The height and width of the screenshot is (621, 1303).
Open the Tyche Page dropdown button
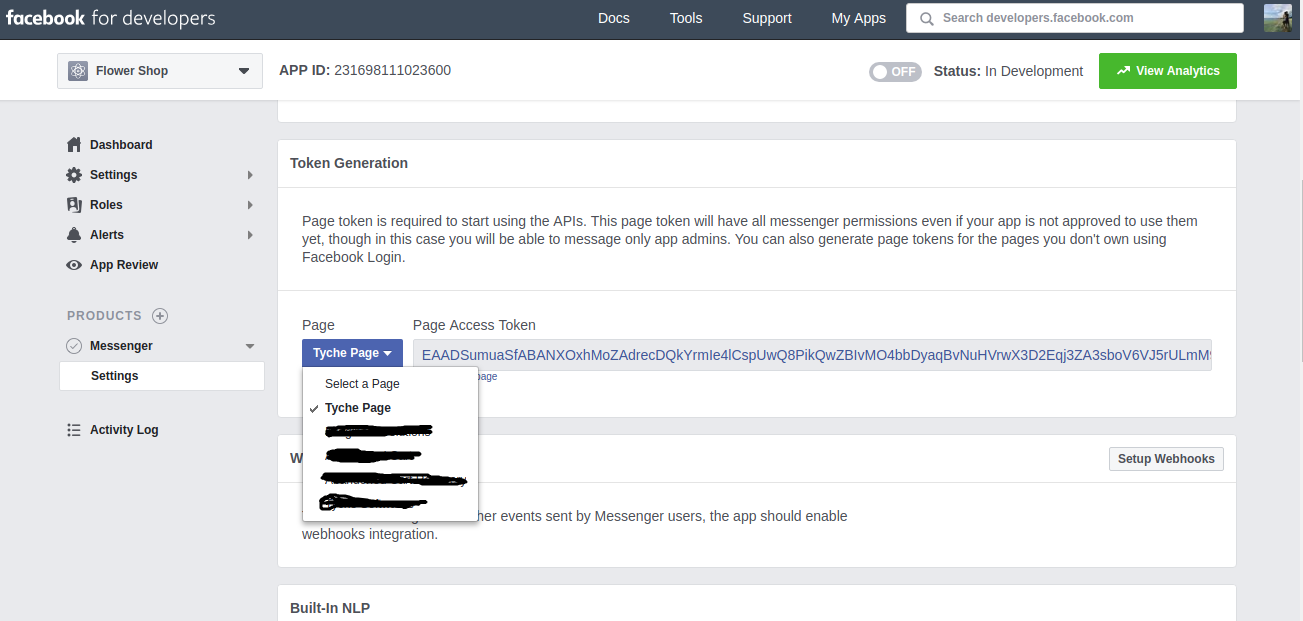pyautogui.click(x=352, y=353)
